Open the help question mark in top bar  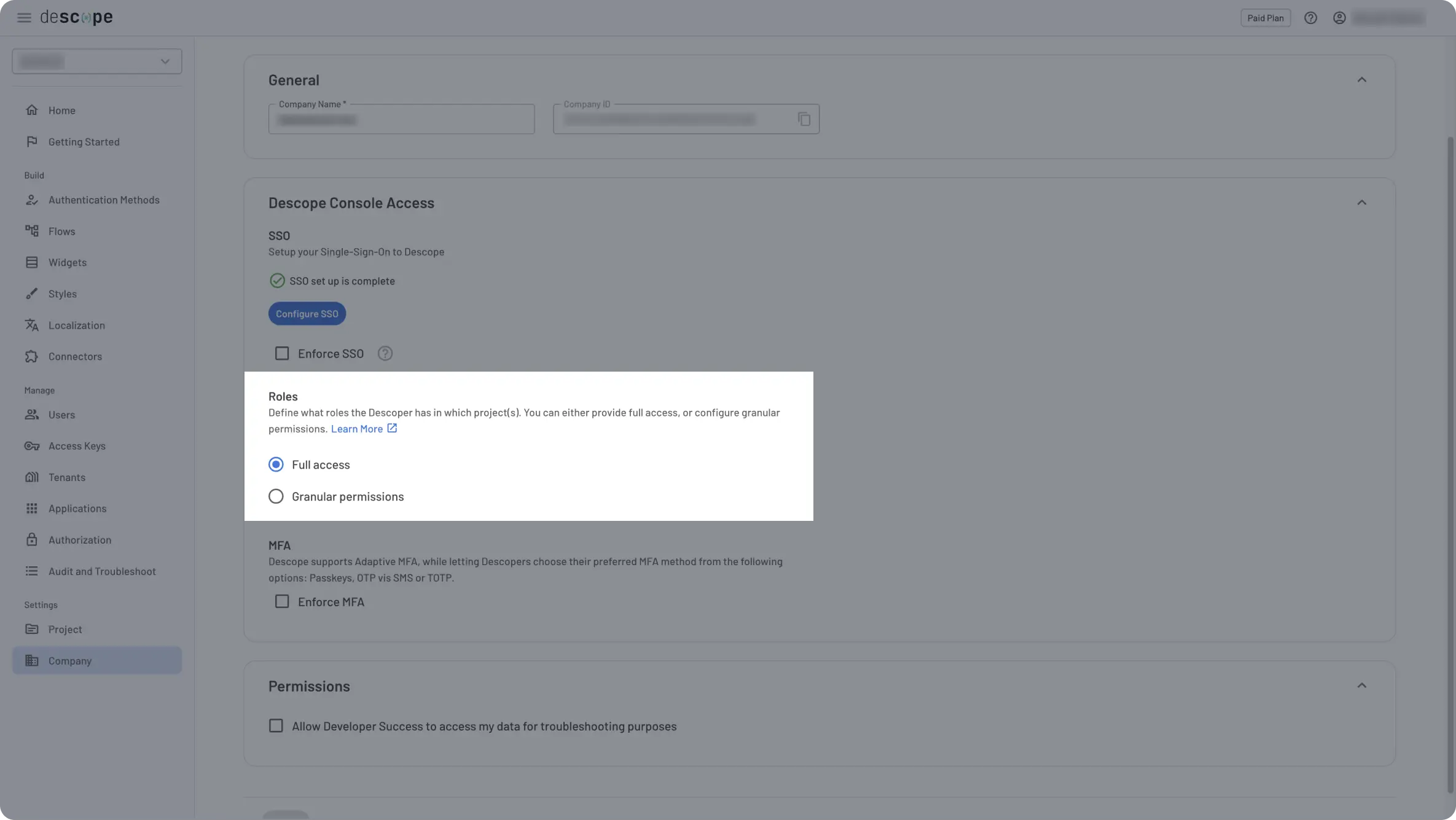pos(1311,17)
